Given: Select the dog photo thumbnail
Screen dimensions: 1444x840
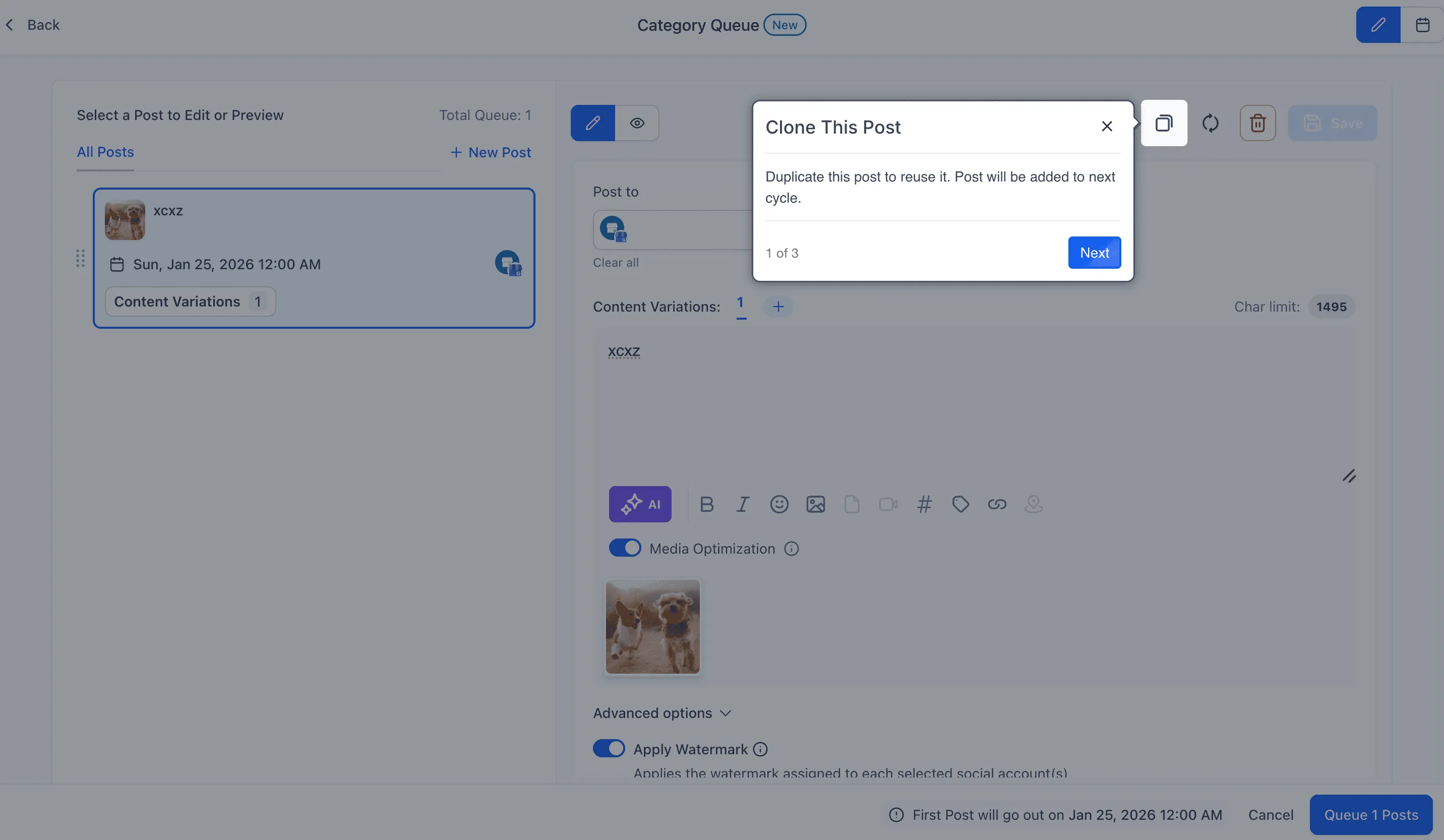Looking at the screenshot, I should pyautogui.click(x=652, y=626).
